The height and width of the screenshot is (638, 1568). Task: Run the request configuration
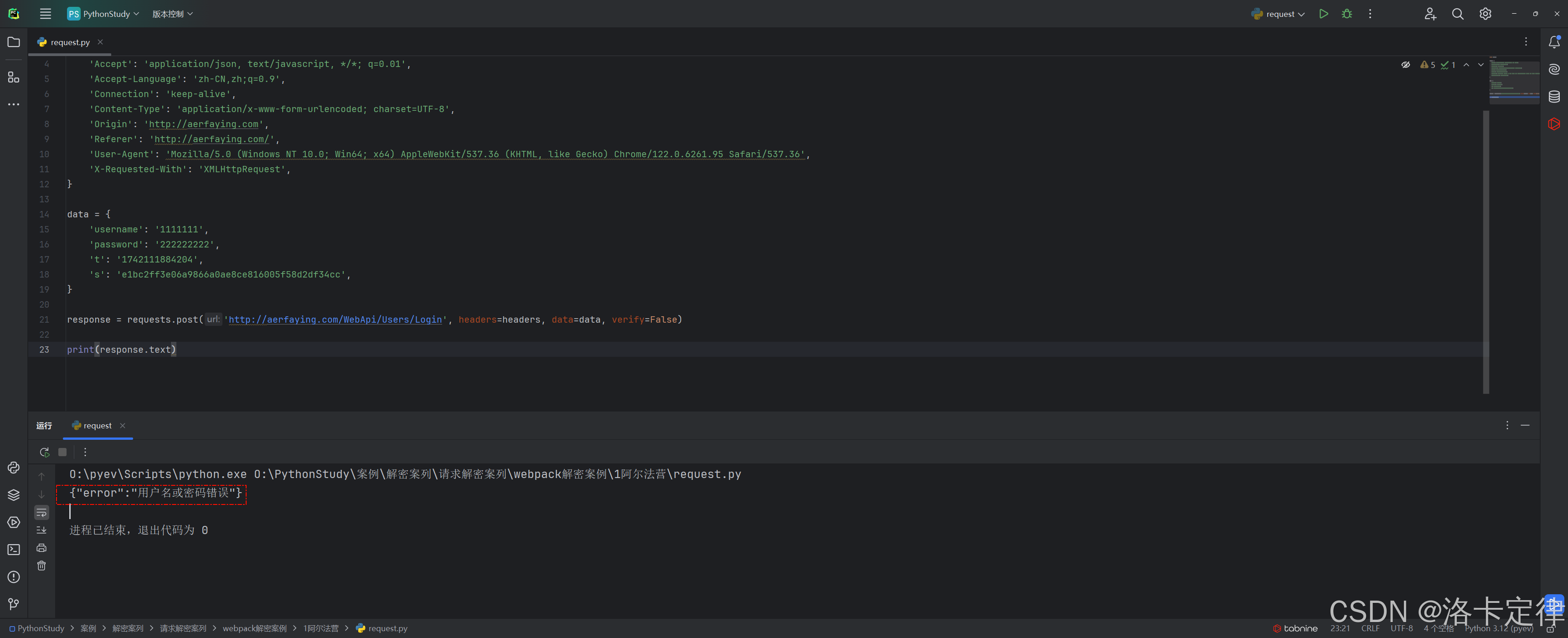click(1323, 14)
